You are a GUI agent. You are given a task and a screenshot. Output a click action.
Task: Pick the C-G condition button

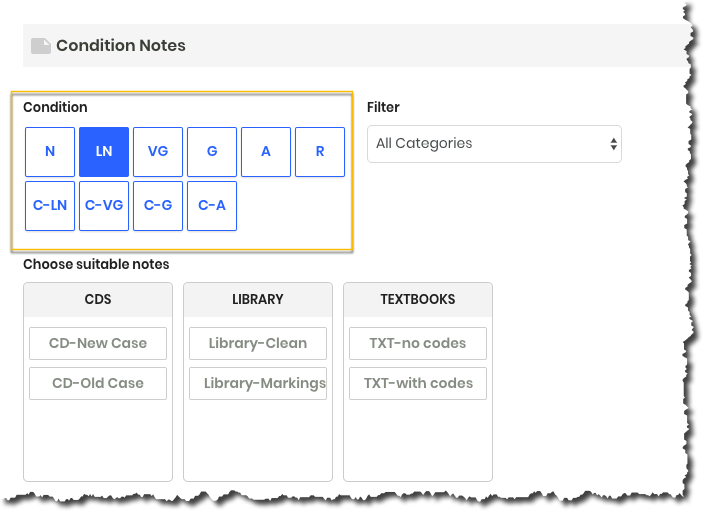(158, 206)
